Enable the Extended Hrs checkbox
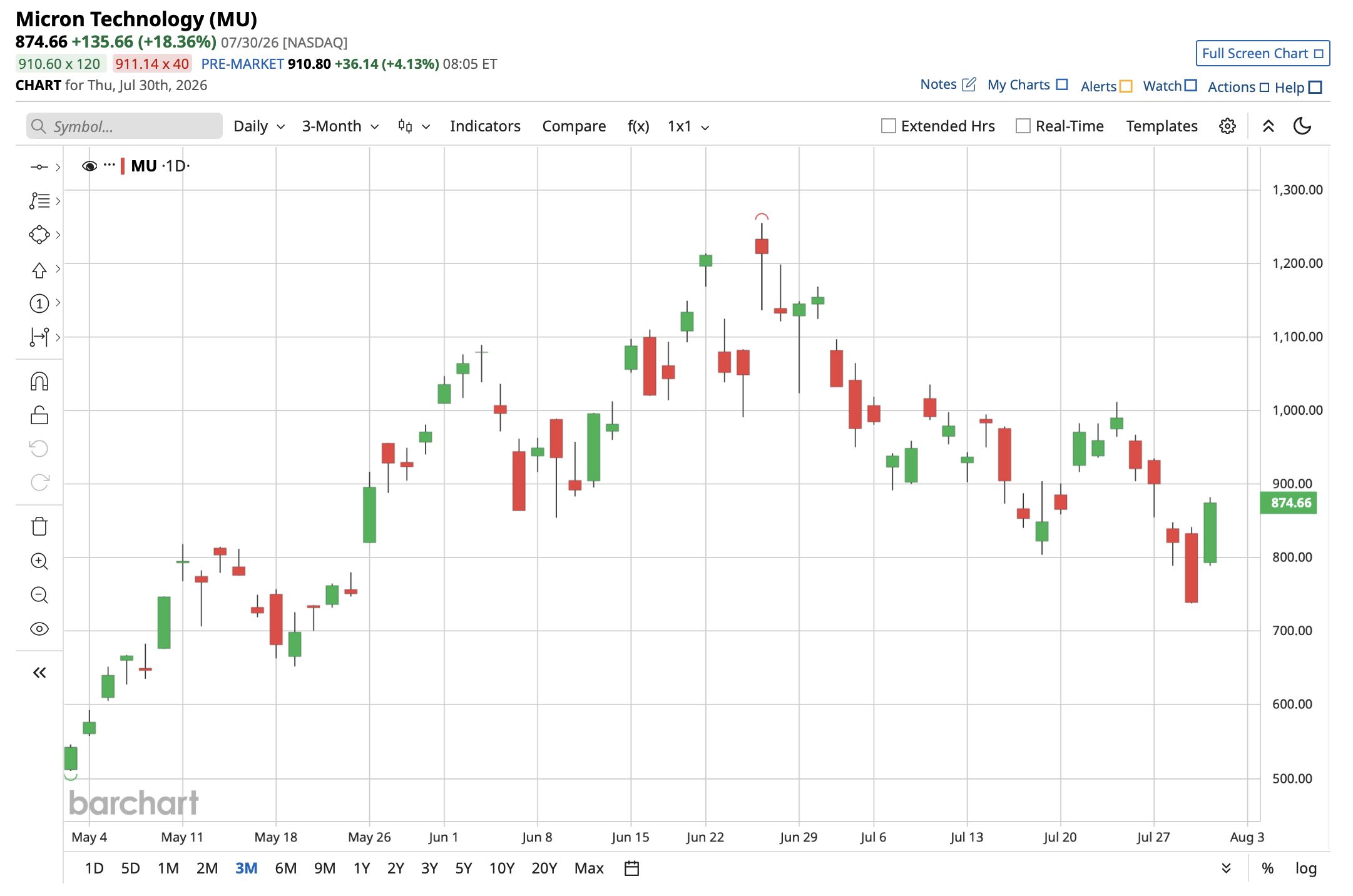1353x896 pixels. click(x=888, y=126)
